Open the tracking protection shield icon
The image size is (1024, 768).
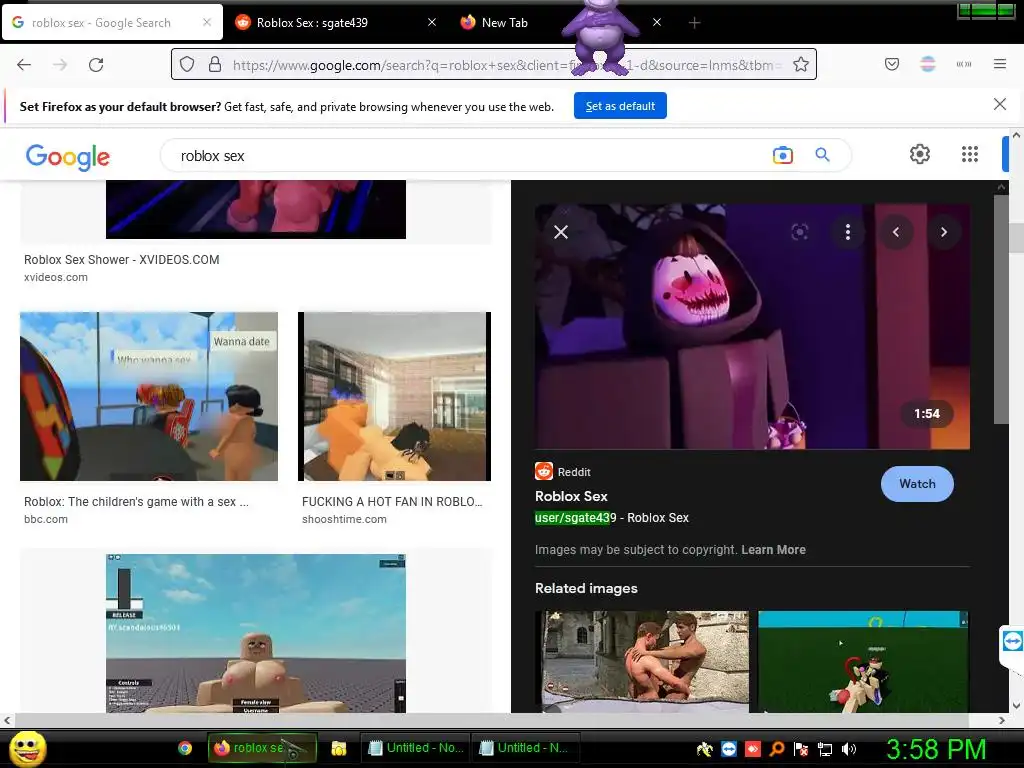coord(187,65)
